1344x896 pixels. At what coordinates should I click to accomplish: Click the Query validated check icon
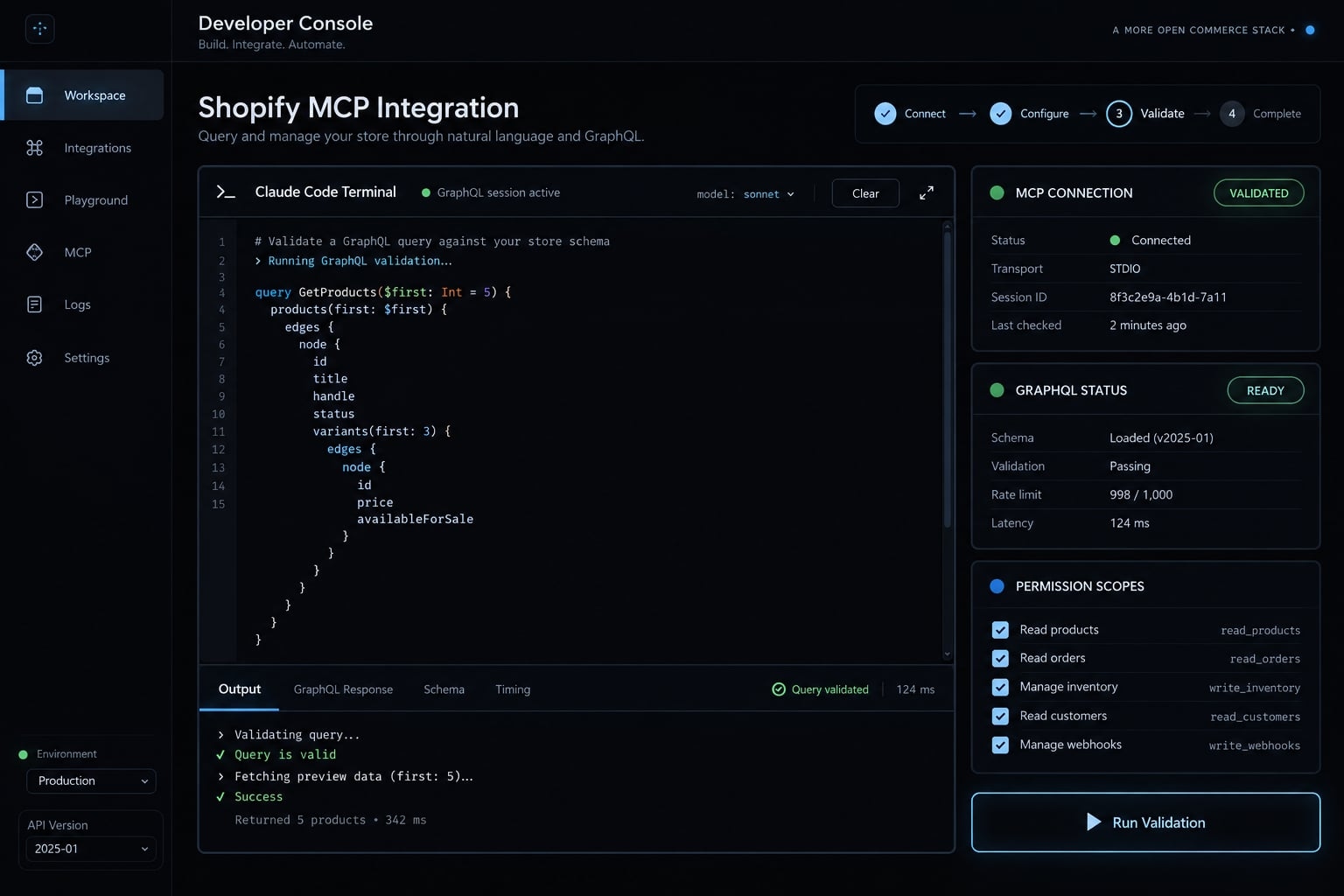779,689
